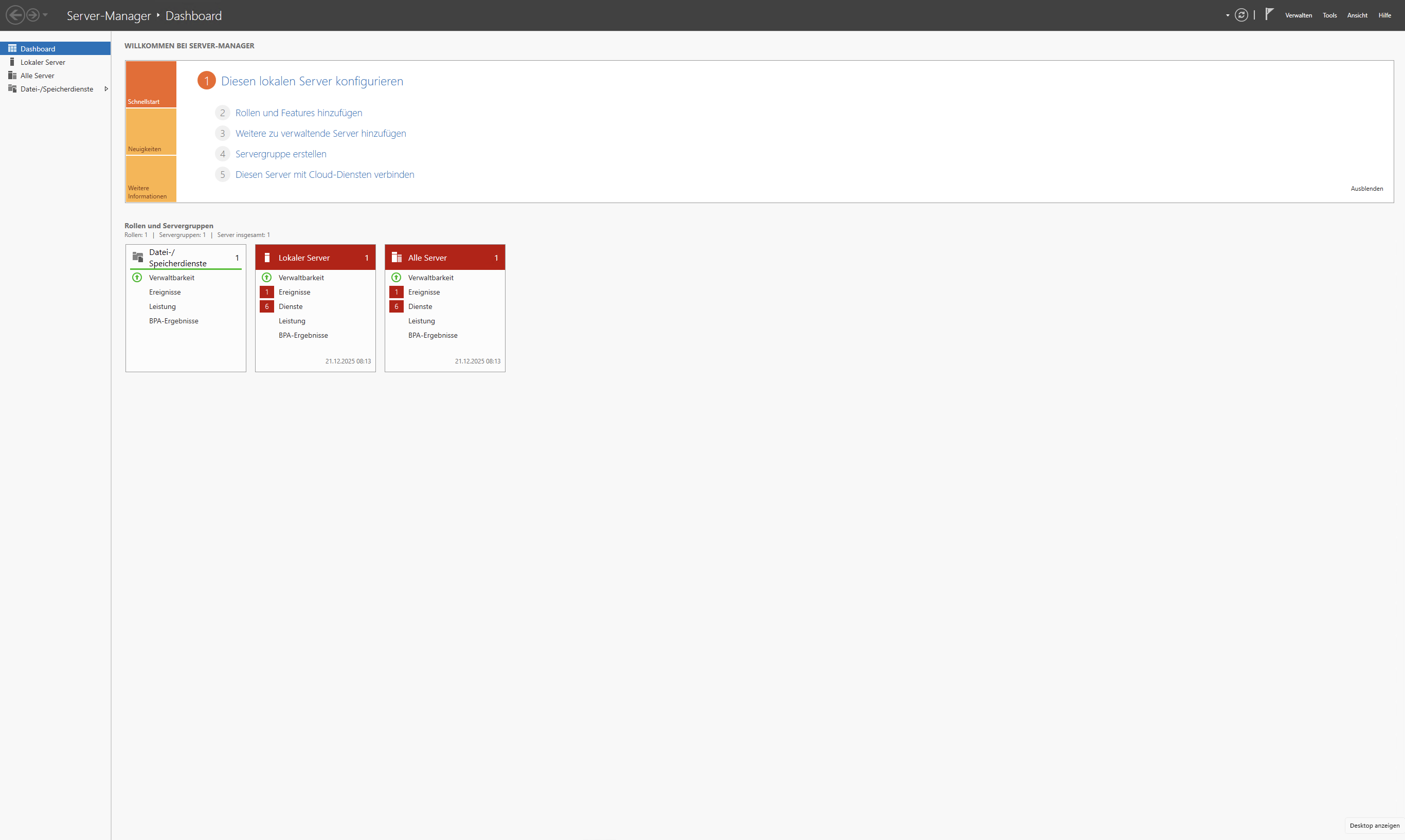Open the dropdown next to the forward arrow
The height and width of the screenshot is (840, 1405).
pyautogui.click(x=45, y=15)
